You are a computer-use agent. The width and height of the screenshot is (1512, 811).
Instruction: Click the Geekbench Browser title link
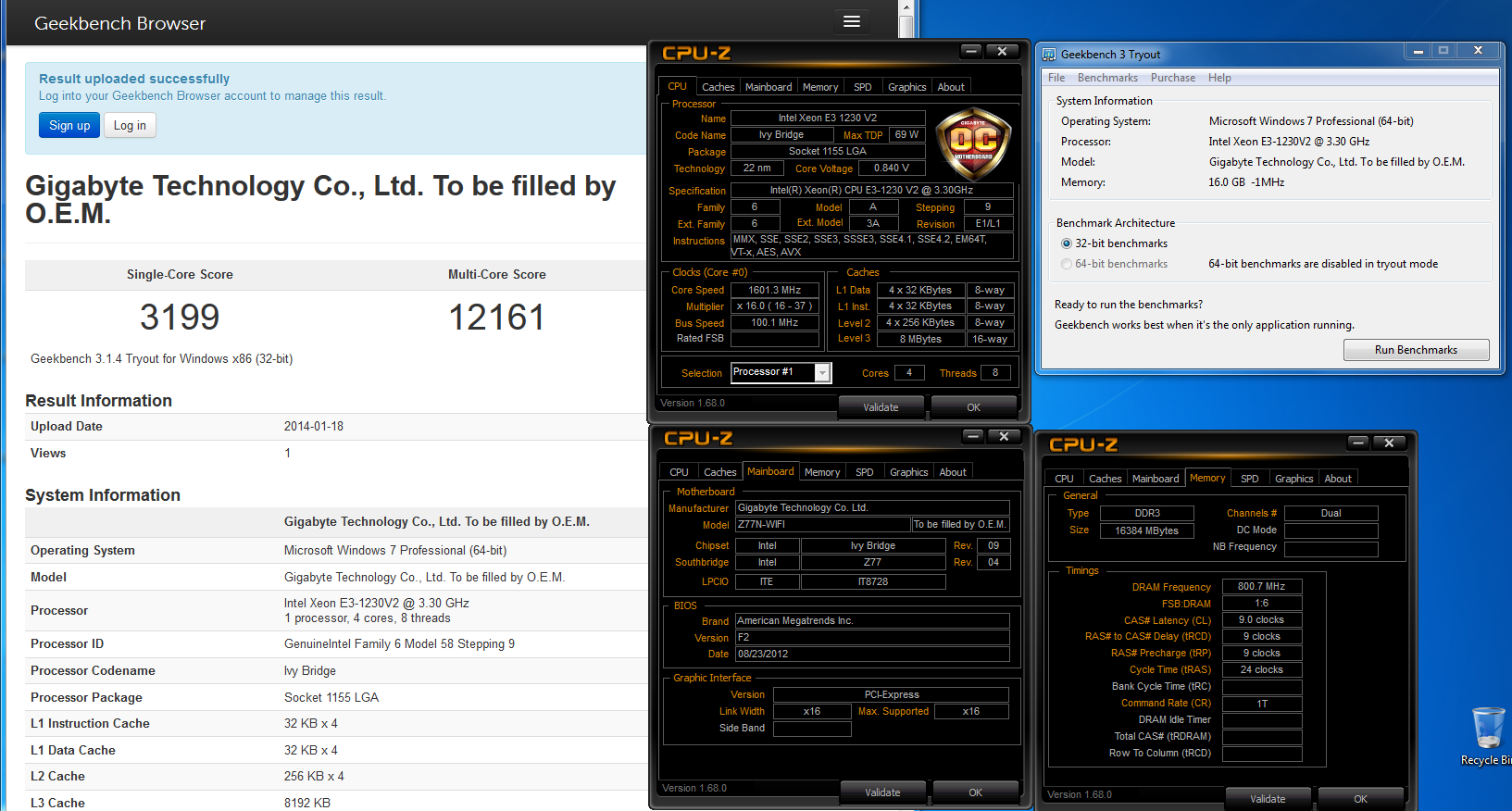click(x=120, y=23)
